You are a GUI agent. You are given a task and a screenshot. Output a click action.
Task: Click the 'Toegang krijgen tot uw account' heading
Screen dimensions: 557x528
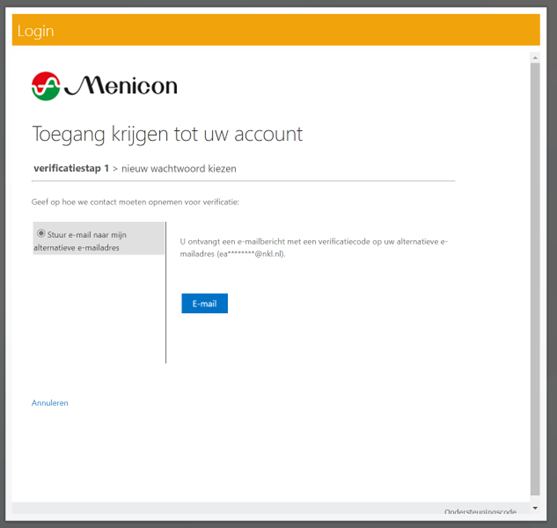(x=167, y=135)
